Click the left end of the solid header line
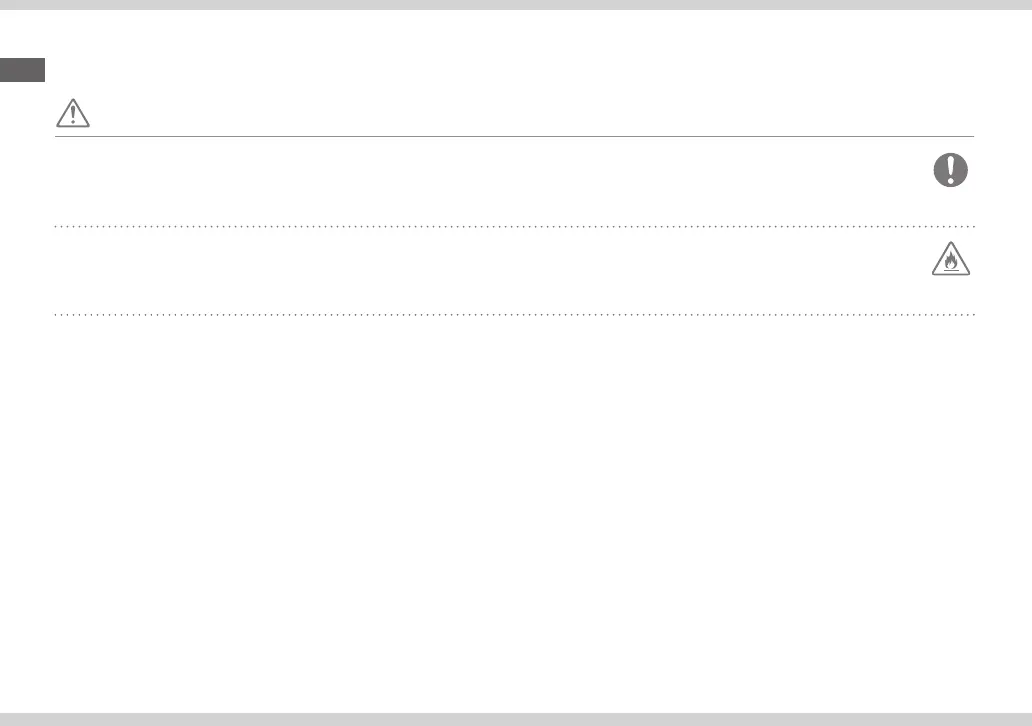This screenshot has width=1032, height=726. (57, 136)
